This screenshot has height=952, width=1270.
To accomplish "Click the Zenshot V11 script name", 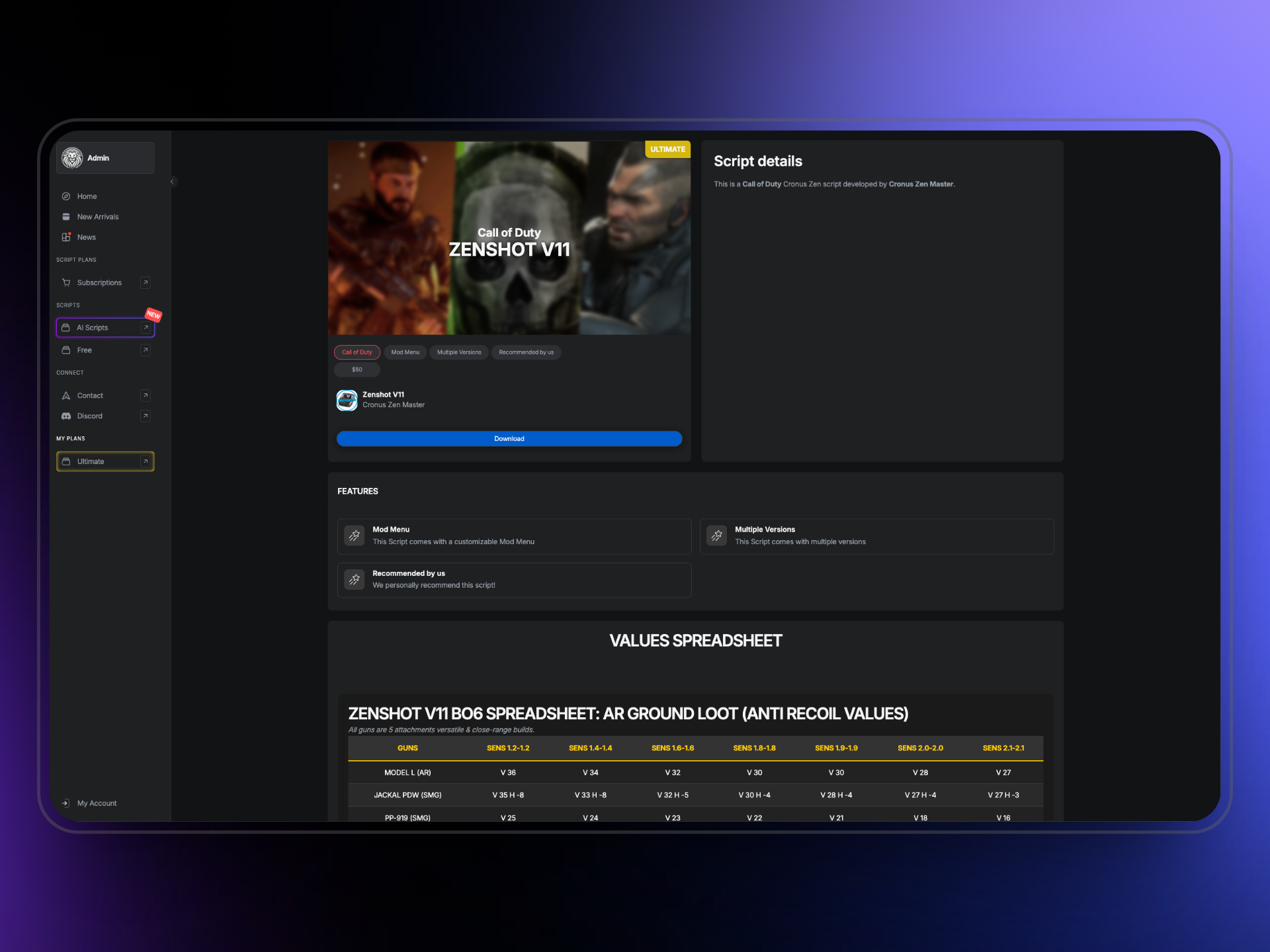I will pyautogui.click(x=383, y=395).
